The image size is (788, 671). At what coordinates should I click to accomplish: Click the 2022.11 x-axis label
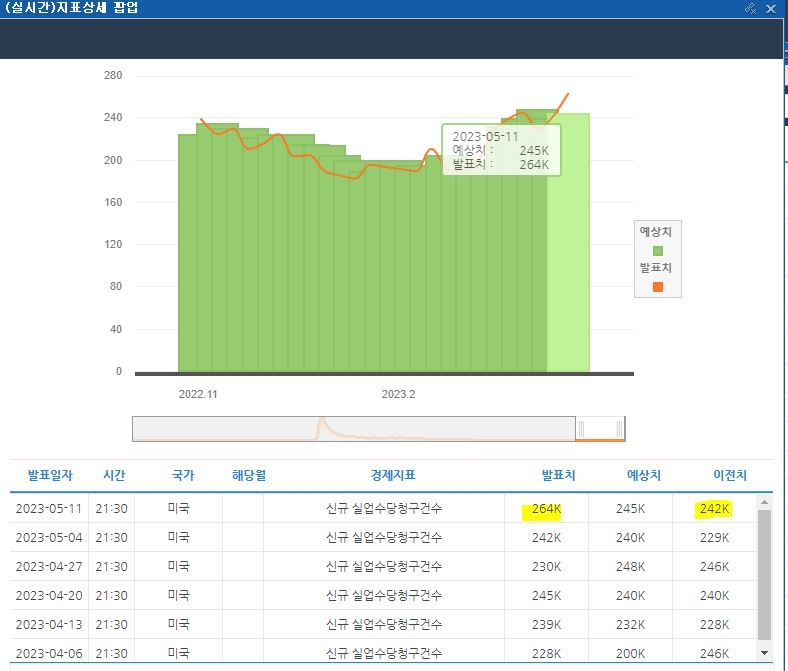click(198, 394)
